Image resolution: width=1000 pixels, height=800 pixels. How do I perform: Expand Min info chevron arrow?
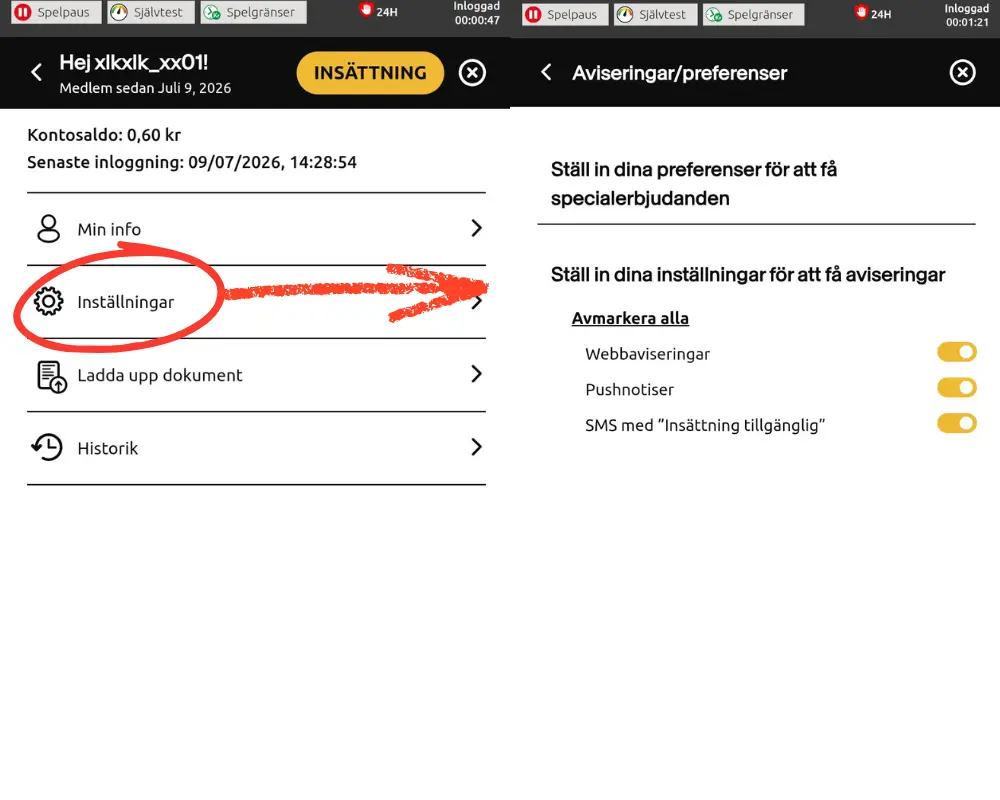tap(476, 228)
